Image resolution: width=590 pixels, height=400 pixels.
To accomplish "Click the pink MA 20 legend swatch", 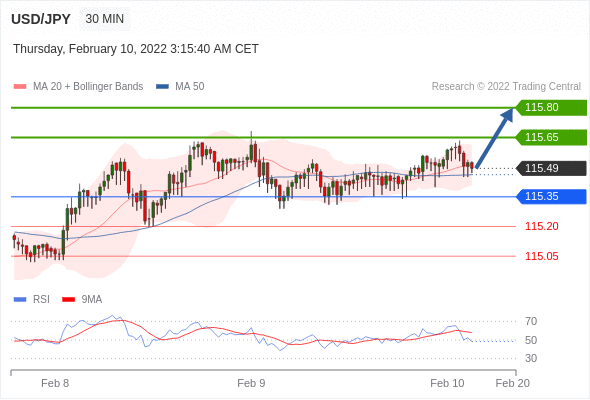I will click(x=20, y=87).
